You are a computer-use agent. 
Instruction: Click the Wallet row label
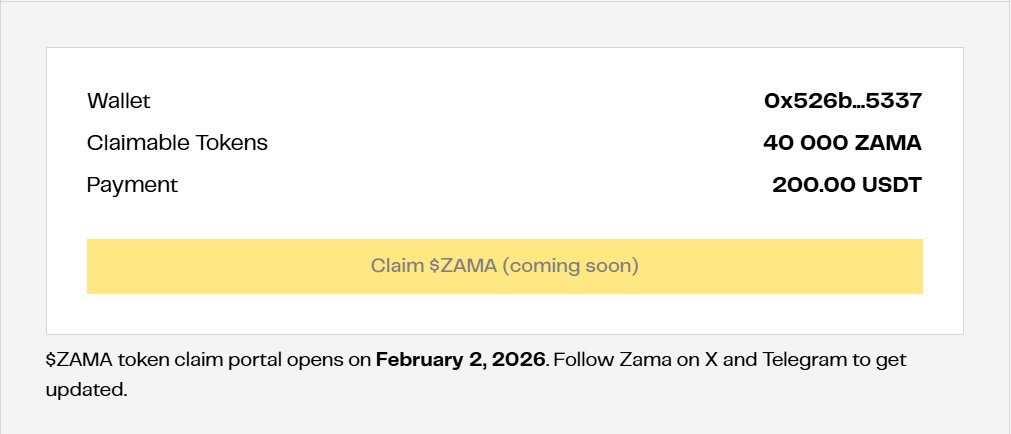click(119, 101)
